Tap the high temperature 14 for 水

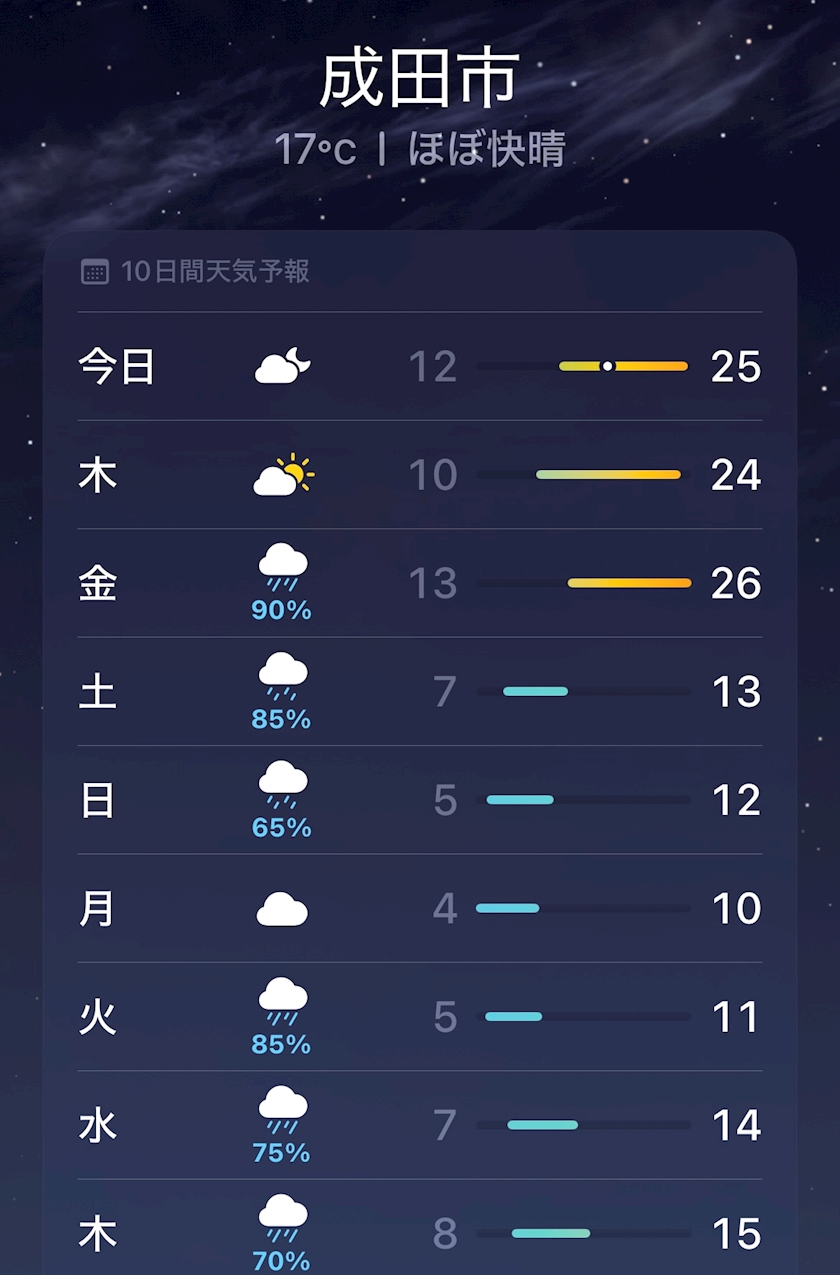pos(736,1126)
